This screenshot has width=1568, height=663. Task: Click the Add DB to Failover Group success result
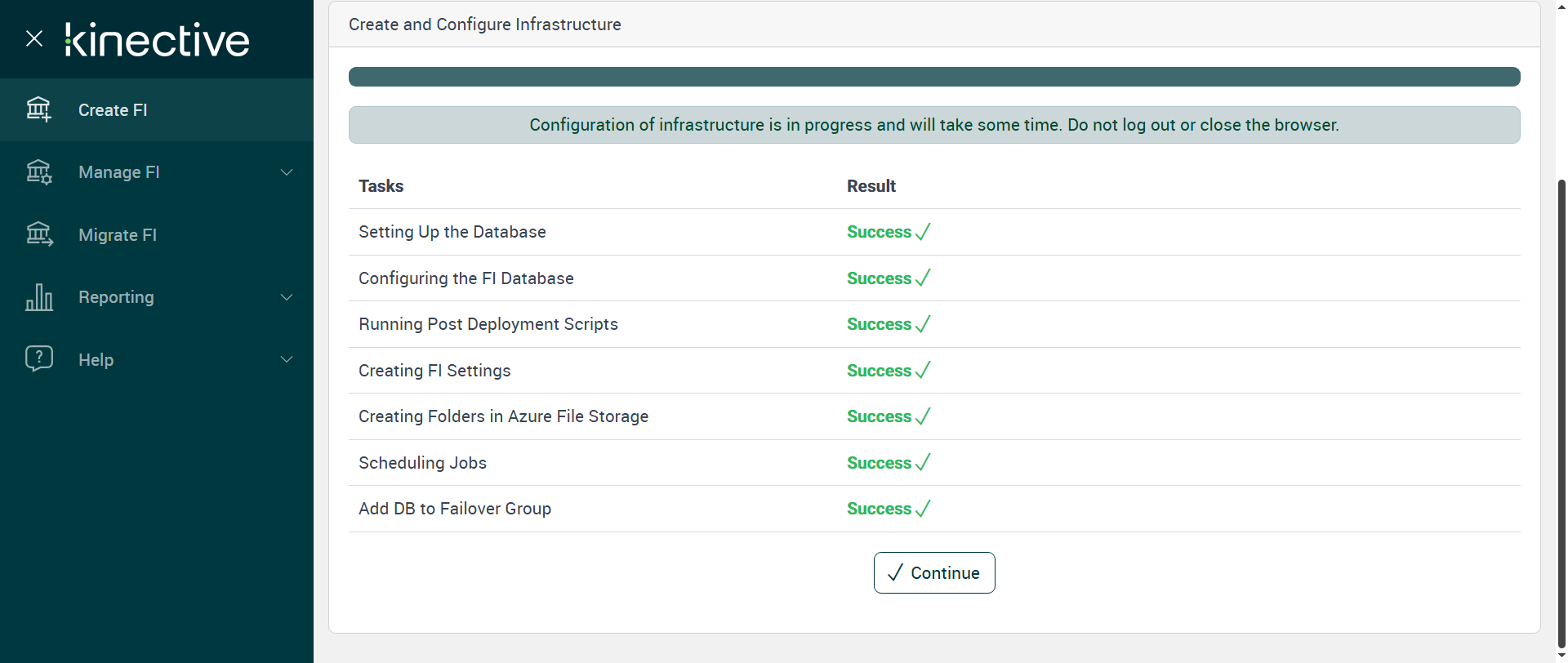pos(880,509)
